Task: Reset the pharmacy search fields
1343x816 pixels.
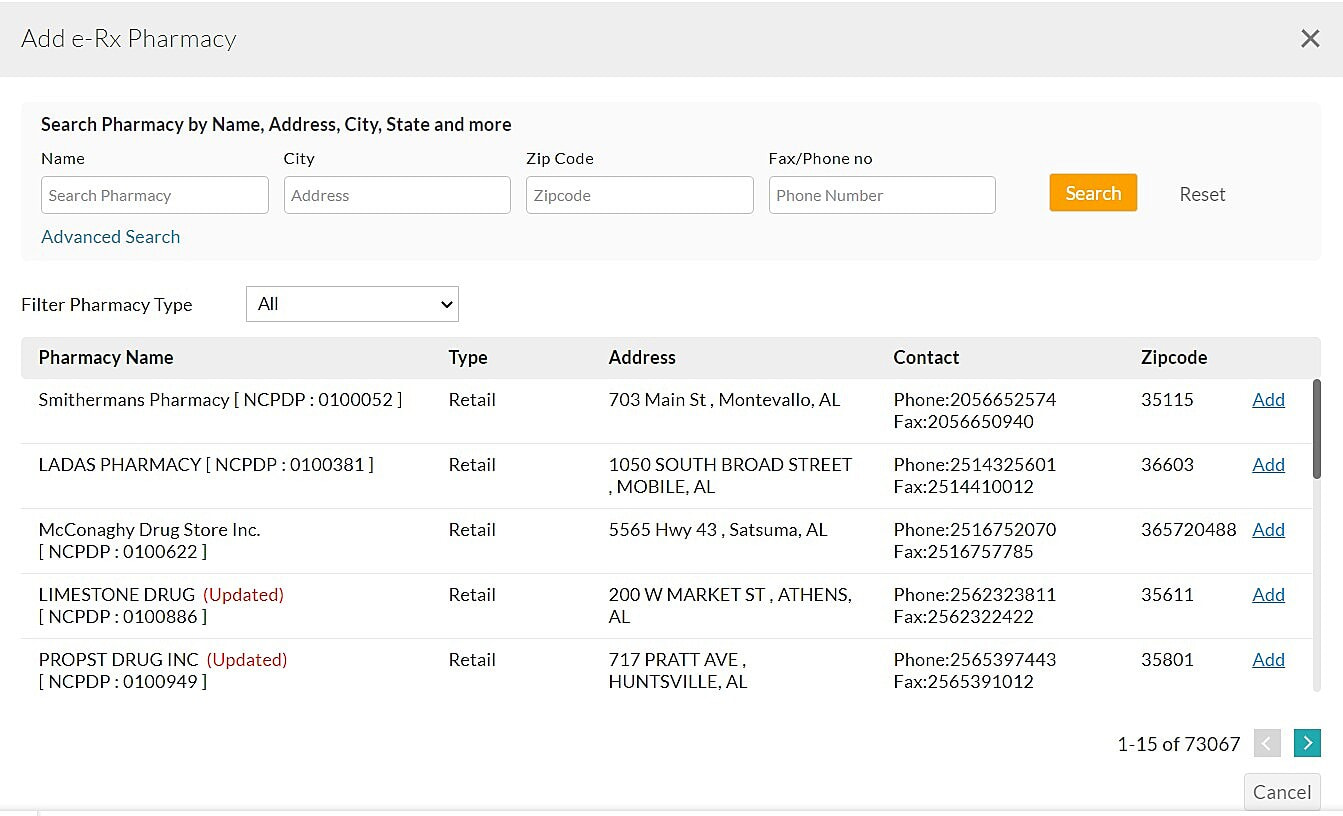Action: [x=1202, y=194]
